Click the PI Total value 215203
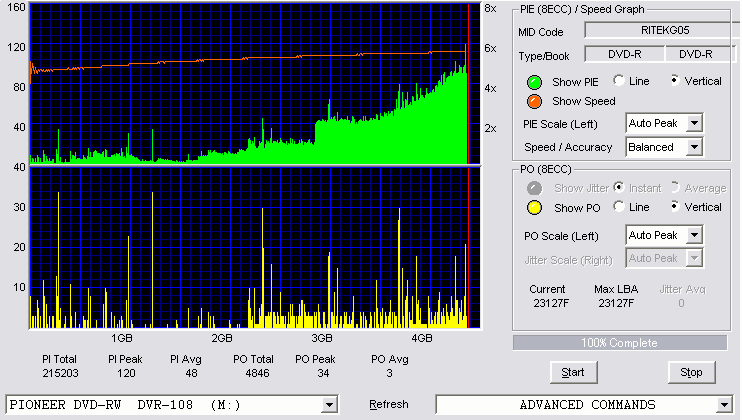Viewport: 742px width, 420px height. click(60, 373)
